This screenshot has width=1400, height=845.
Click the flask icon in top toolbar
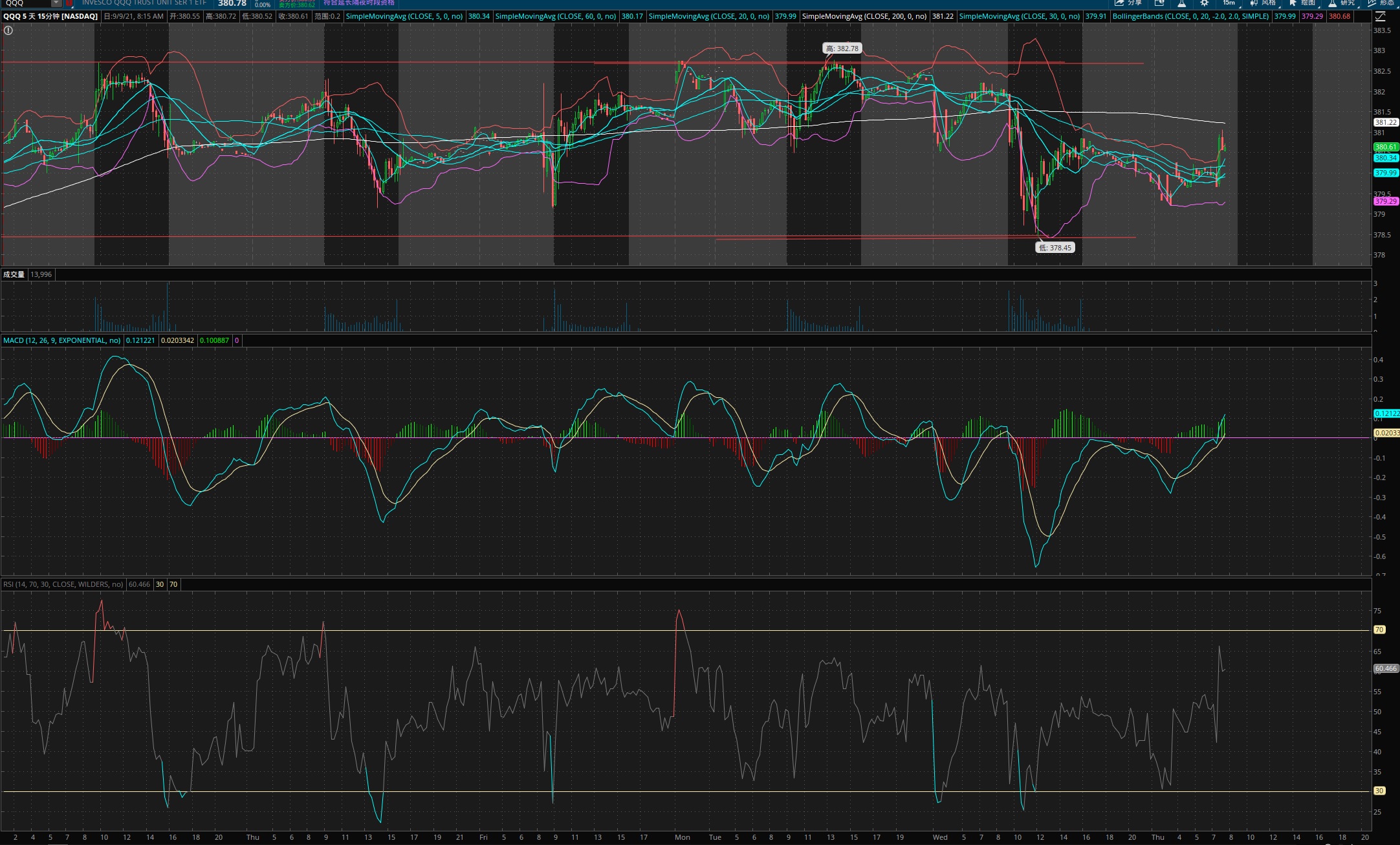pyautogui.click(x=1182, y=3)
